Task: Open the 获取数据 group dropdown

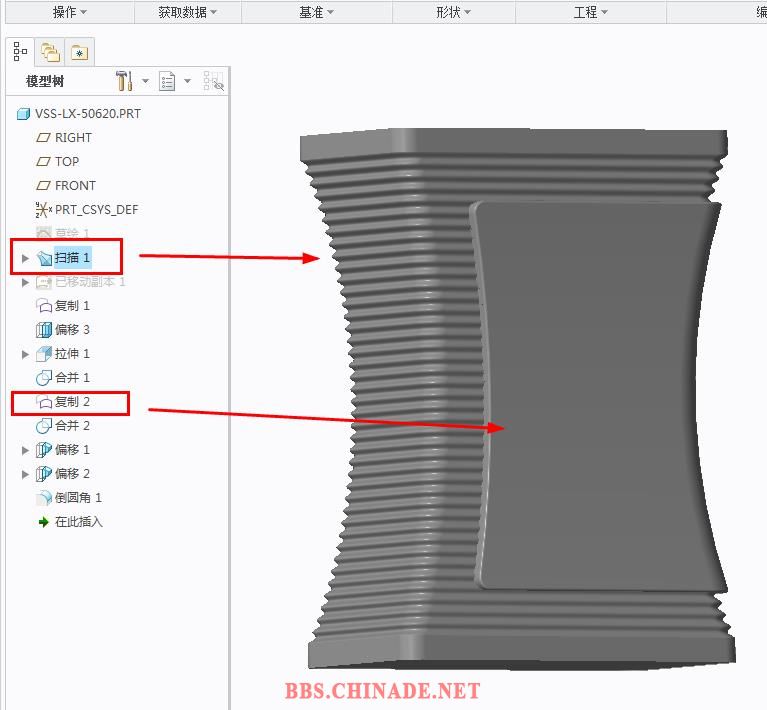Action: (x=187, y=12)
